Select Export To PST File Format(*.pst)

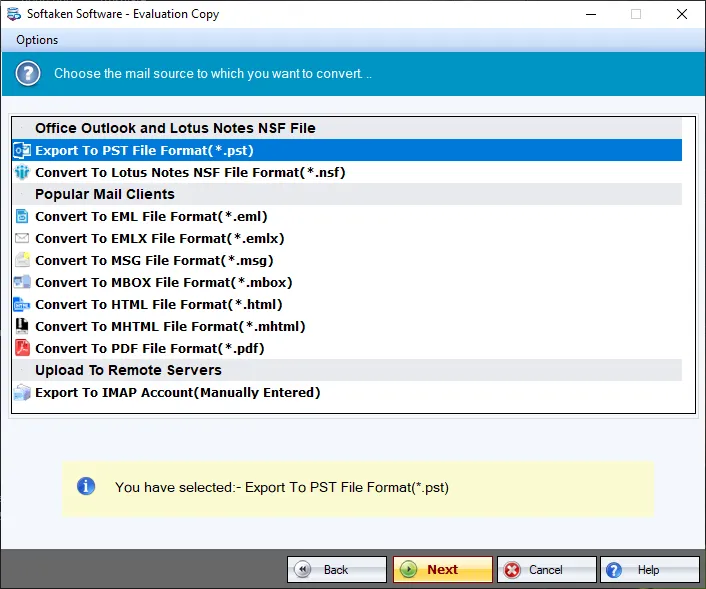[347, 150]
